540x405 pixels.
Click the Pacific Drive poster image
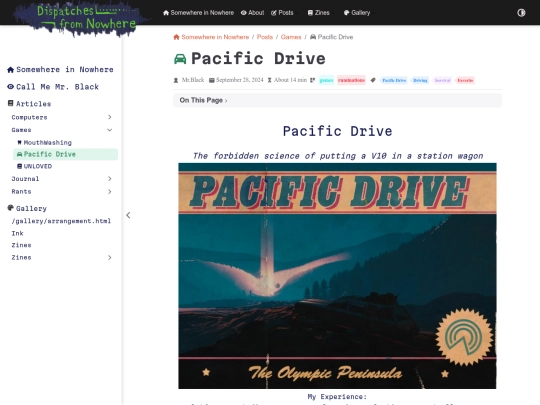337,276
